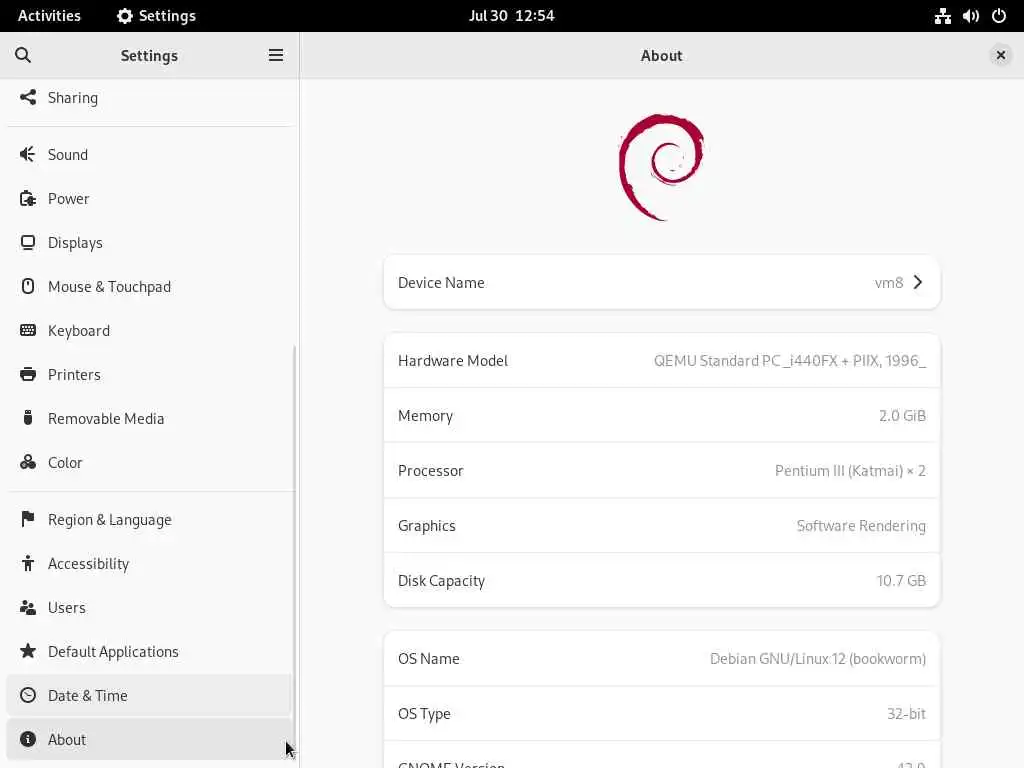Screen dimensions: 1024x768
Task: Click the Graphics value Software Rendering
Action: 861,526
